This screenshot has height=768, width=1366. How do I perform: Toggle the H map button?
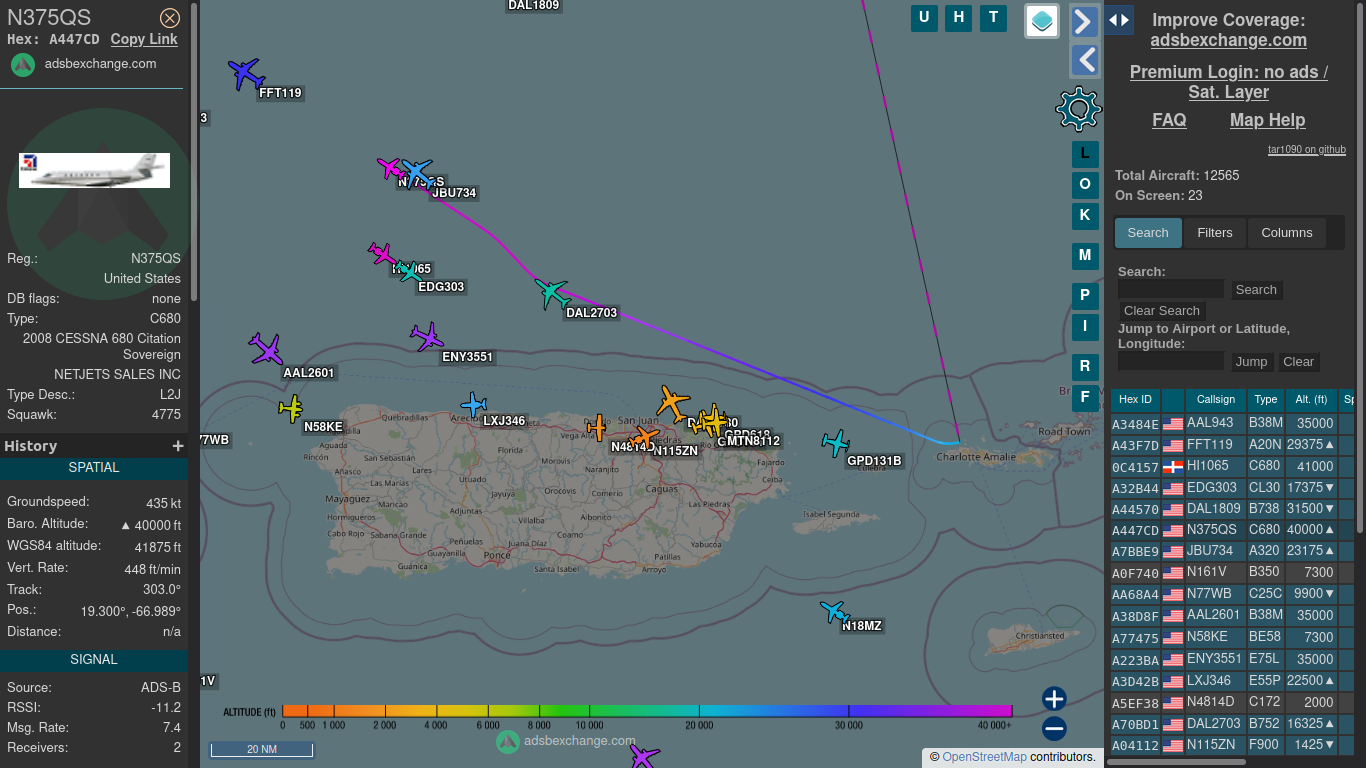(x=959, y=17)
